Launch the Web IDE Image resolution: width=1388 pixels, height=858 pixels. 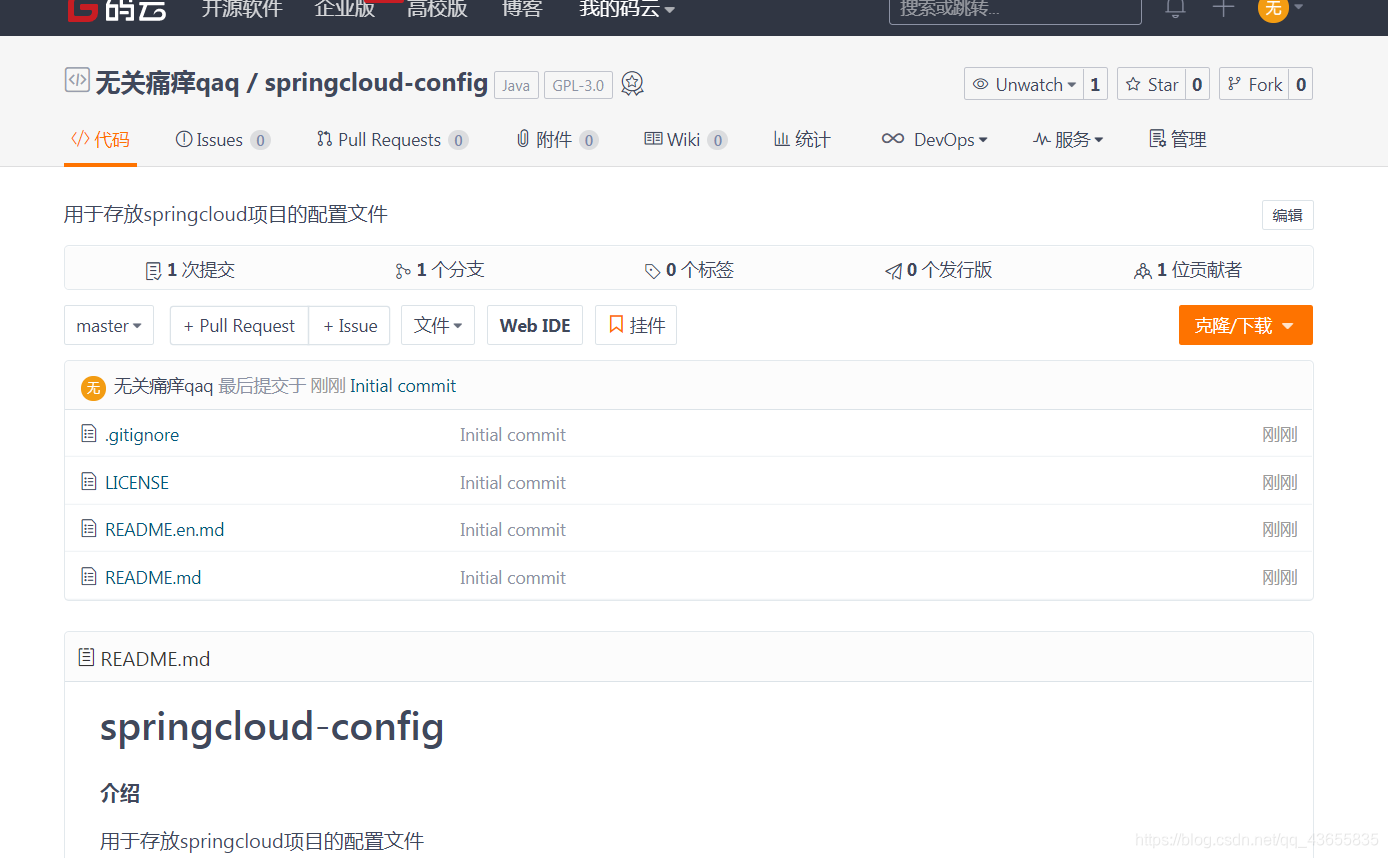coord(535,325)
